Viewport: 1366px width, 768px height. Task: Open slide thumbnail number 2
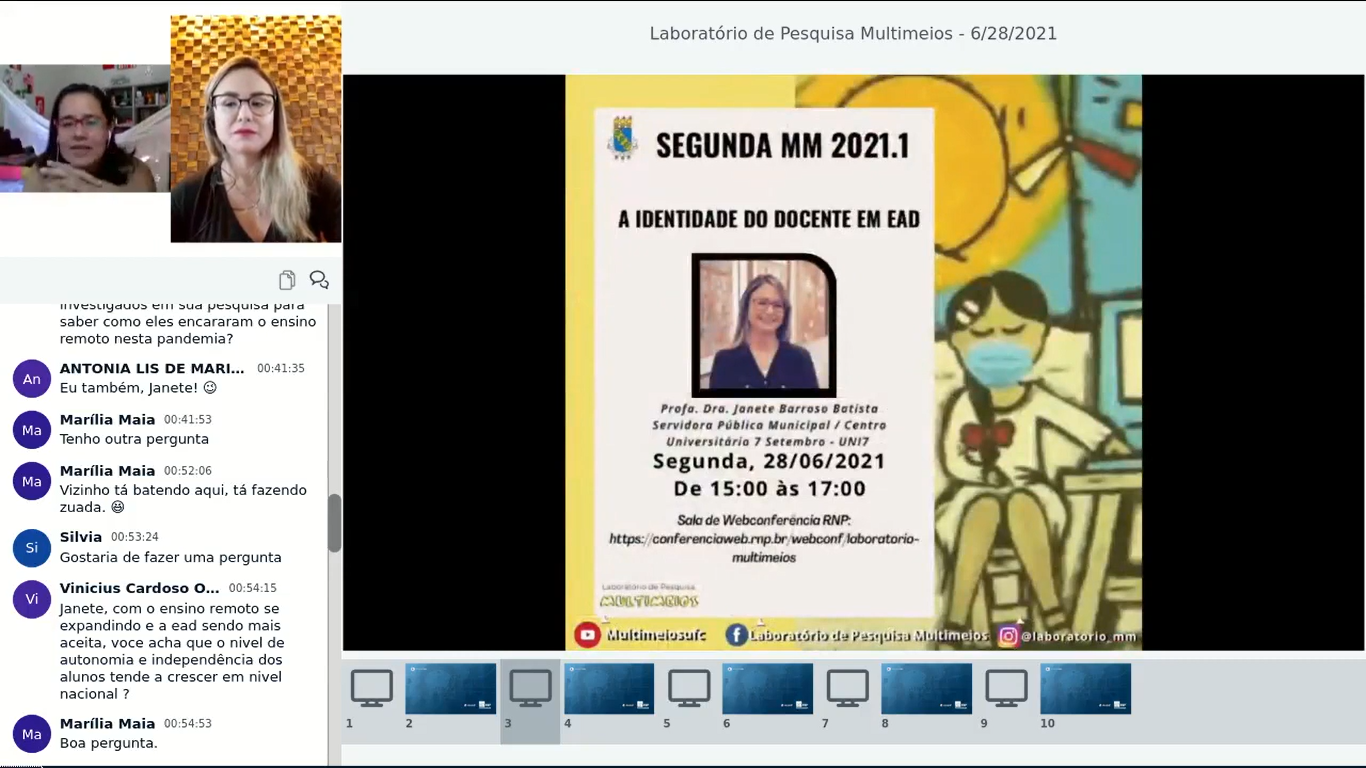[x=450, y=689]
